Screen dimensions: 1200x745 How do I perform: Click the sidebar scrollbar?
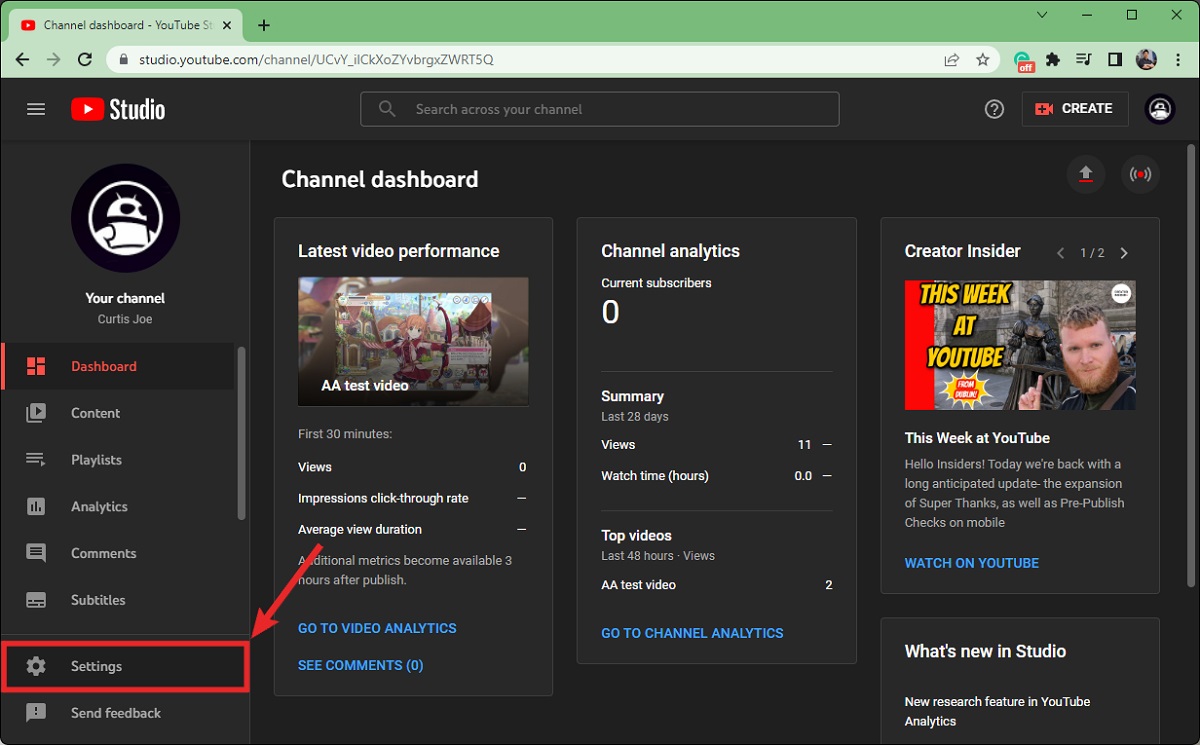click(241, 432)
